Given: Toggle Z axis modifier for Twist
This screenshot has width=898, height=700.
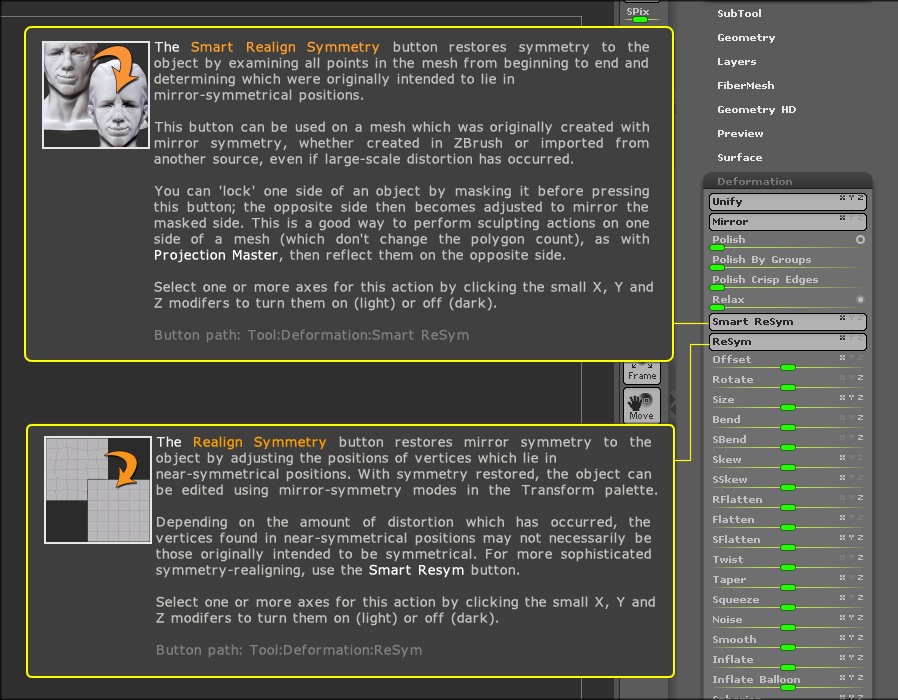Looking at the screenshot, I should click(860, 557).
